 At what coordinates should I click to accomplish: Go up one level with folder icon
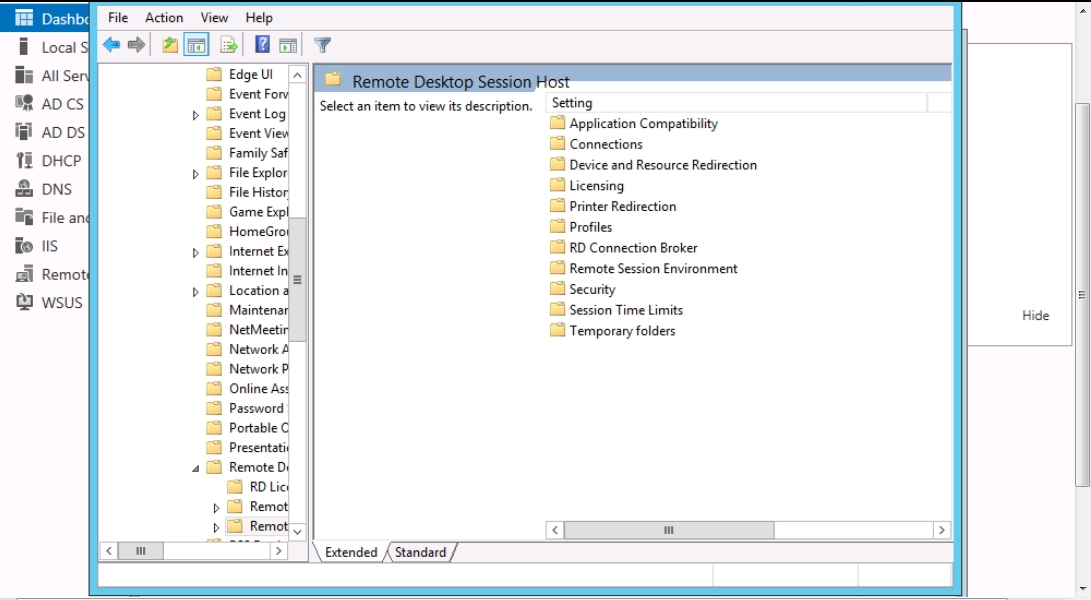coord(170,45)
